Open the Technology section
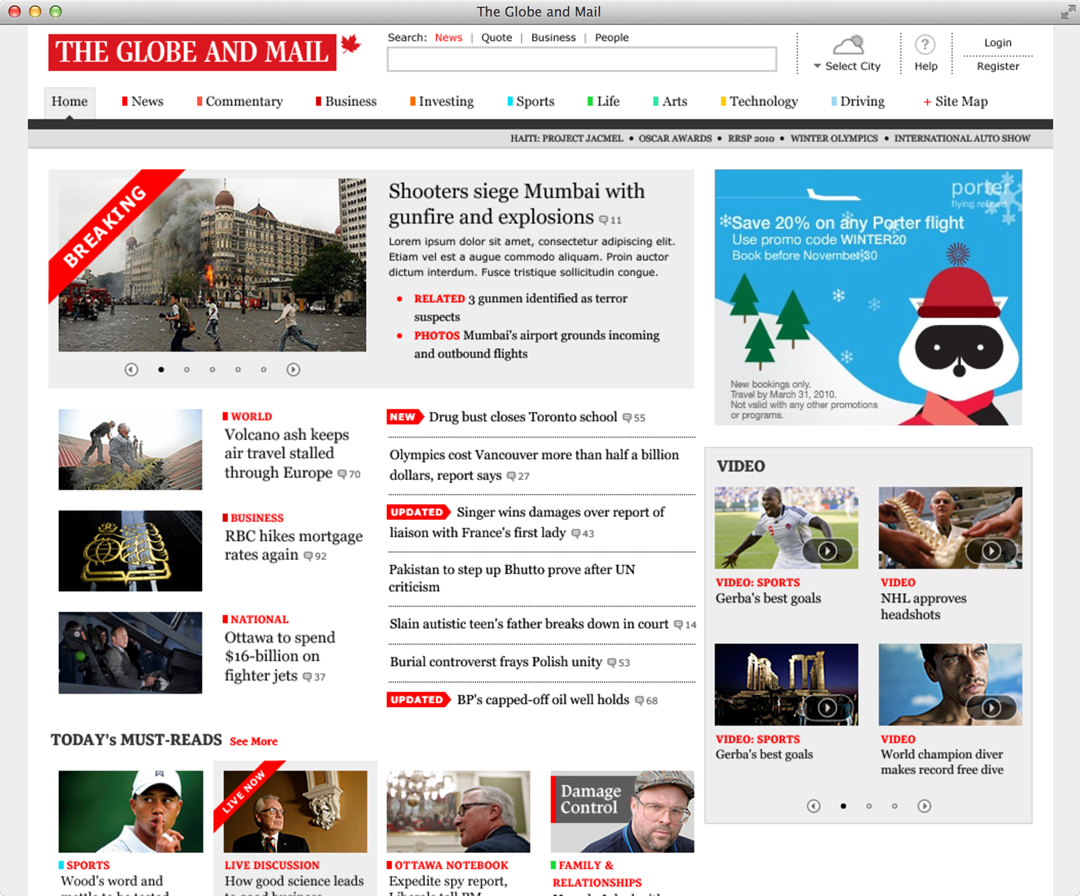Screen dimensions: 1080x896 point(759,102)
